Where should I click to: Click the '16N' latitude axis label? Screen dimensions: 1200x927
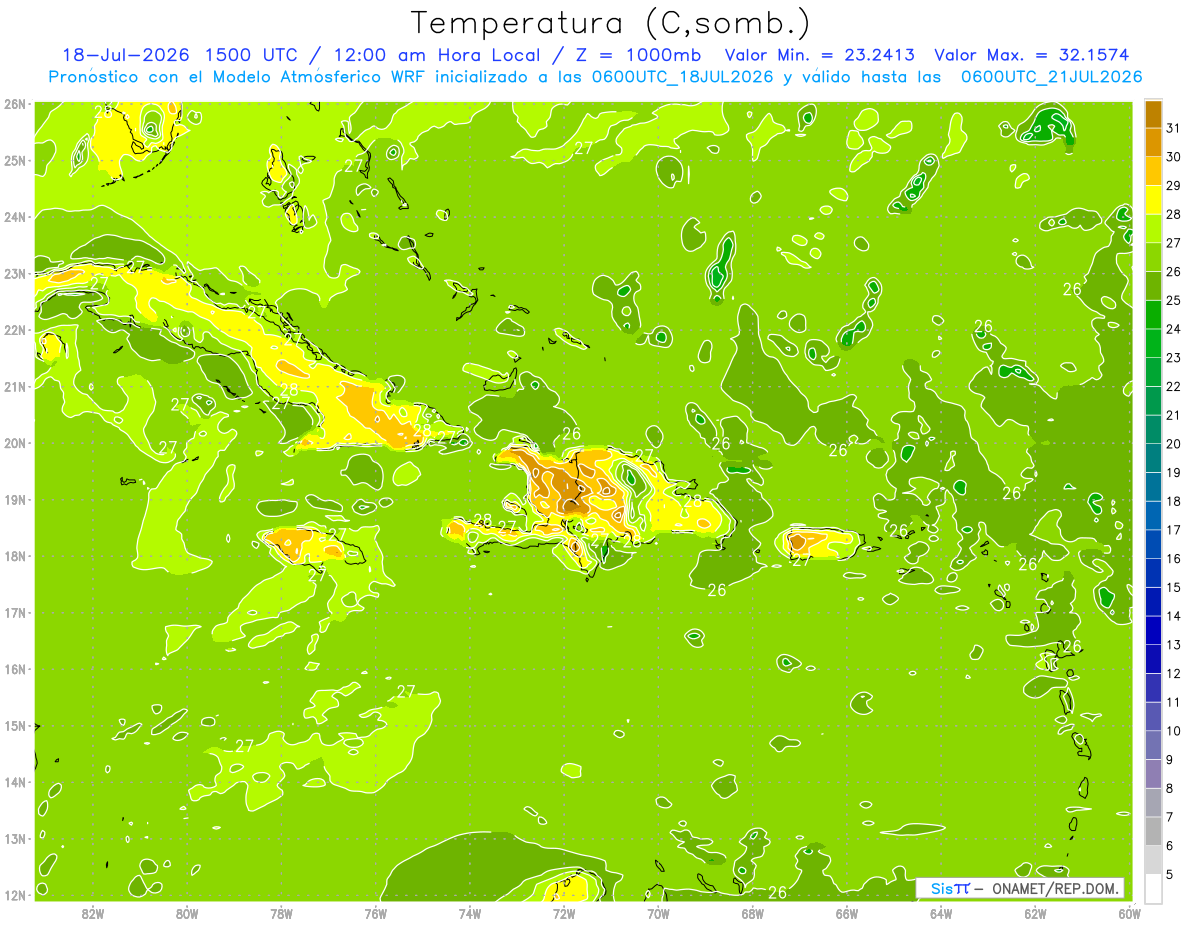(15, 669)
